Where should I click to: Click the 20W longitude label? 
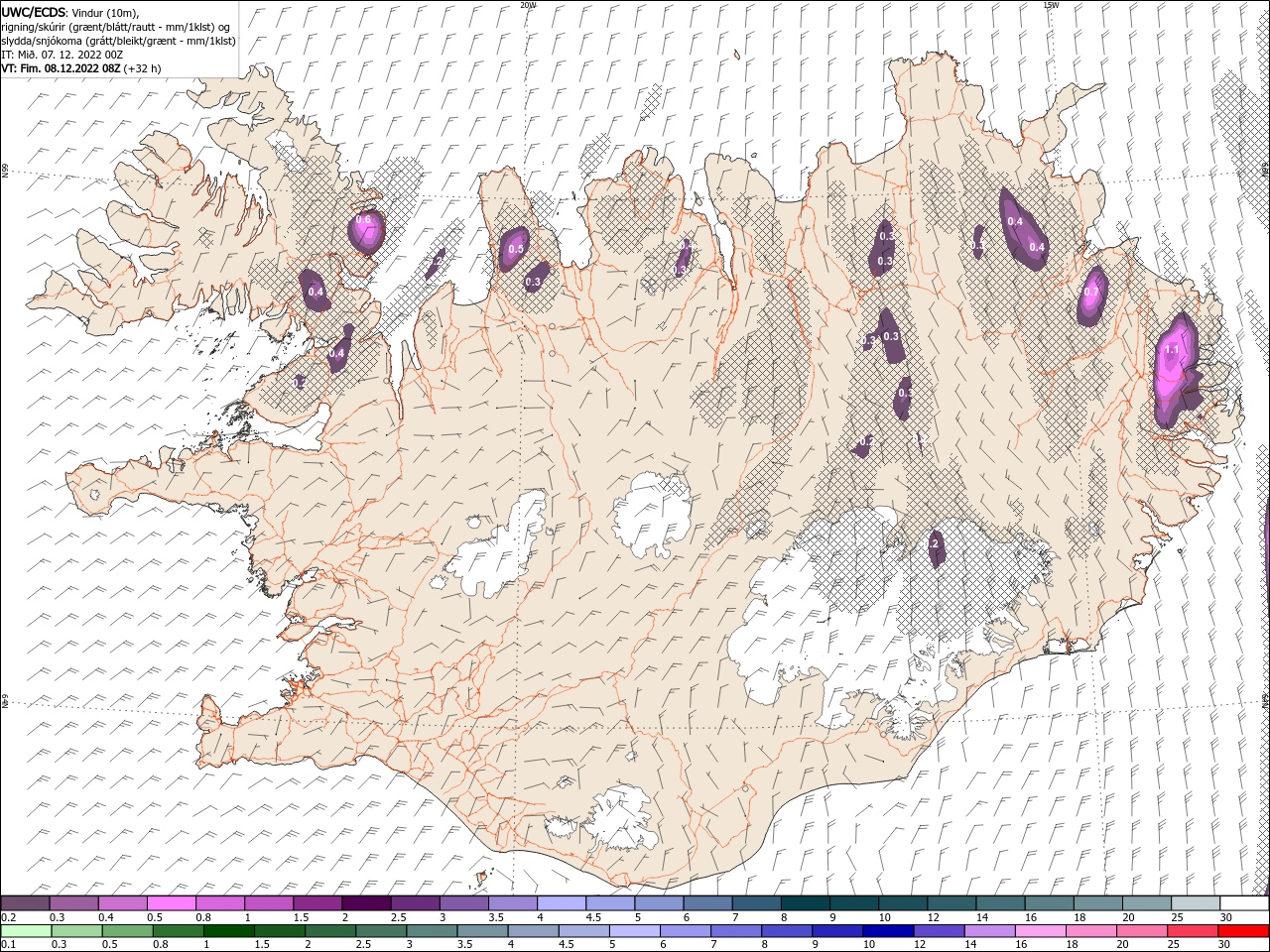coord(528,5)
